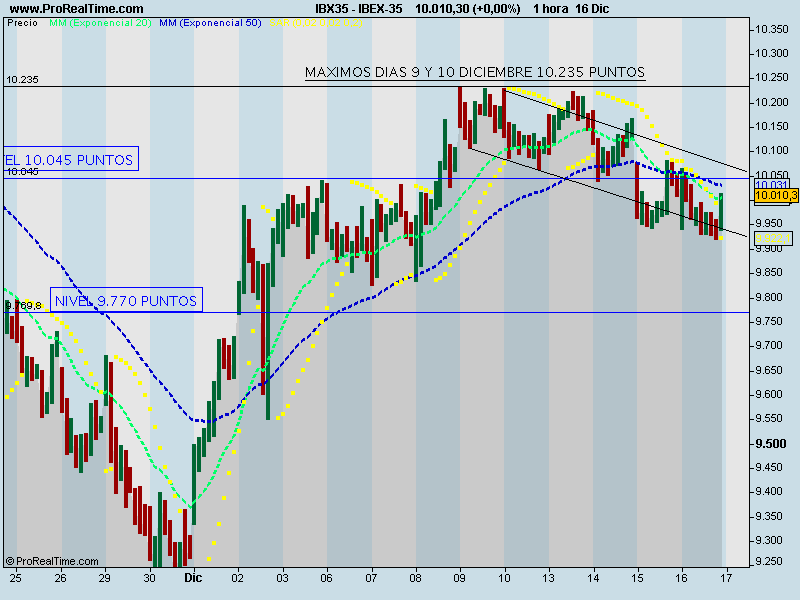This screenshot has height=600, width=800.
Task: Click the 9.769,8 level label at left
Action: click(x=23, y=306)
